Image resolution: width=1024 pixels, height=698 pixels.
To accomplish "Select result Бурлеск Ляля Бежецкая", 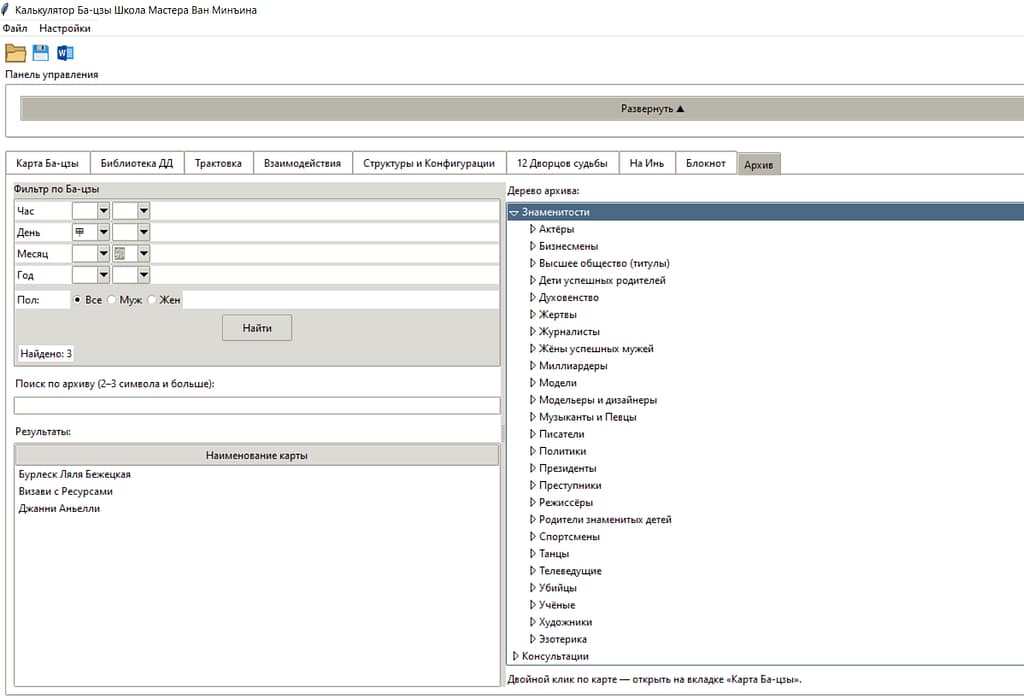I will 74,474.
